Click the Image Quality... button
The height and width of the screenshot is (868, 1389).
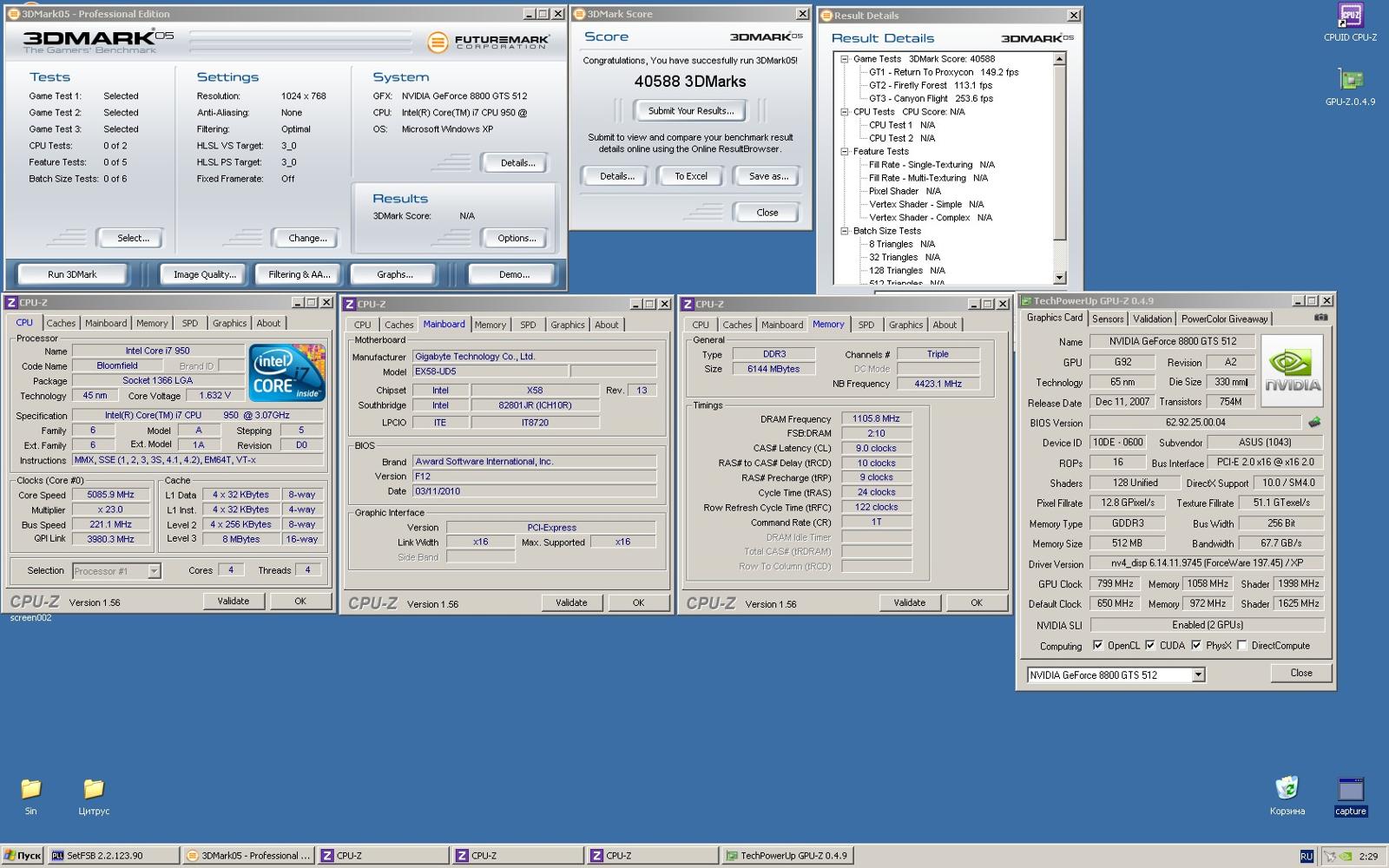205,274
